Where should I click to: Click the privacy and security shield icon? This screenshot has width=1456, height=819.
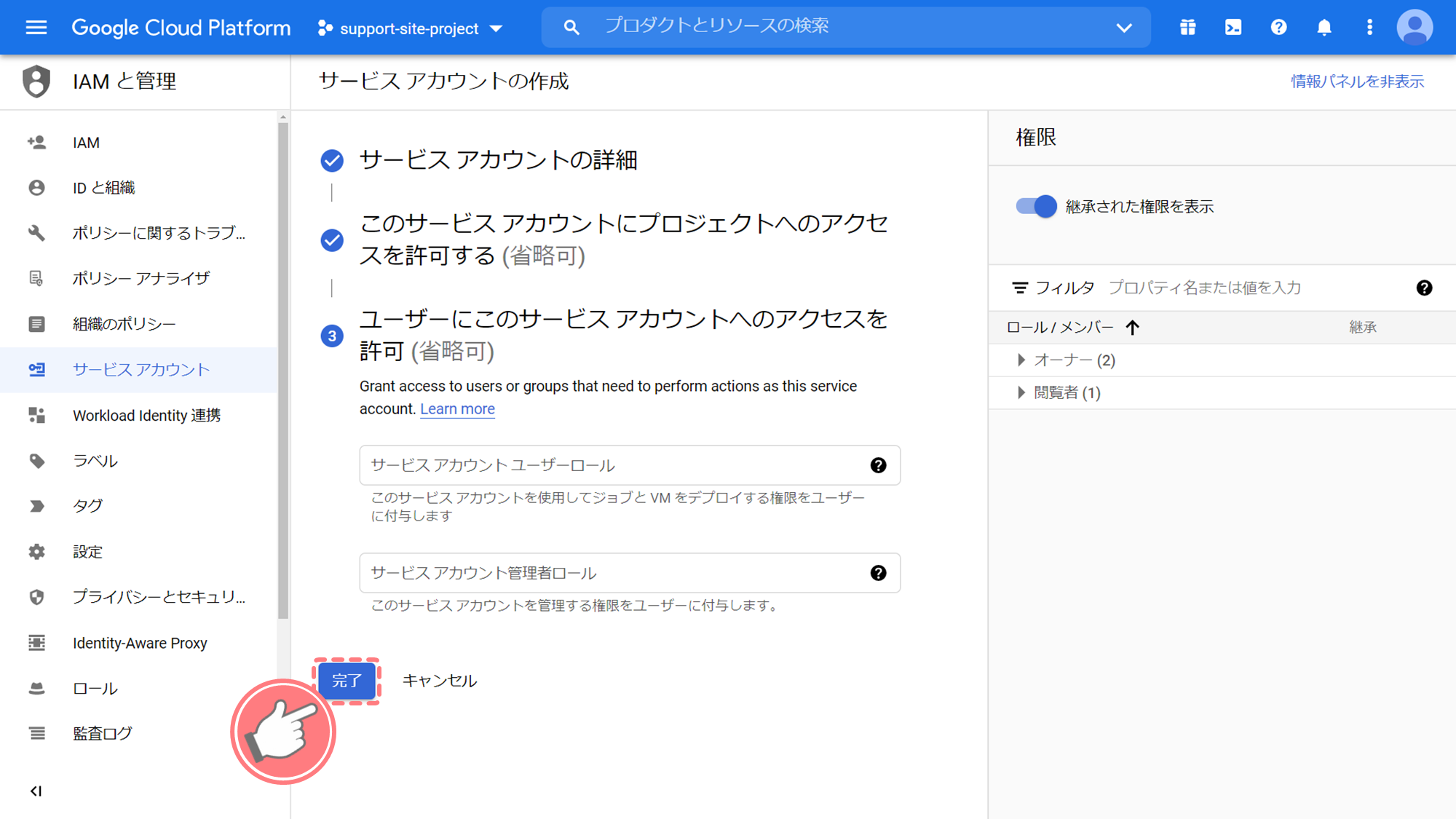pyautogui.click(x=36, y=597)
